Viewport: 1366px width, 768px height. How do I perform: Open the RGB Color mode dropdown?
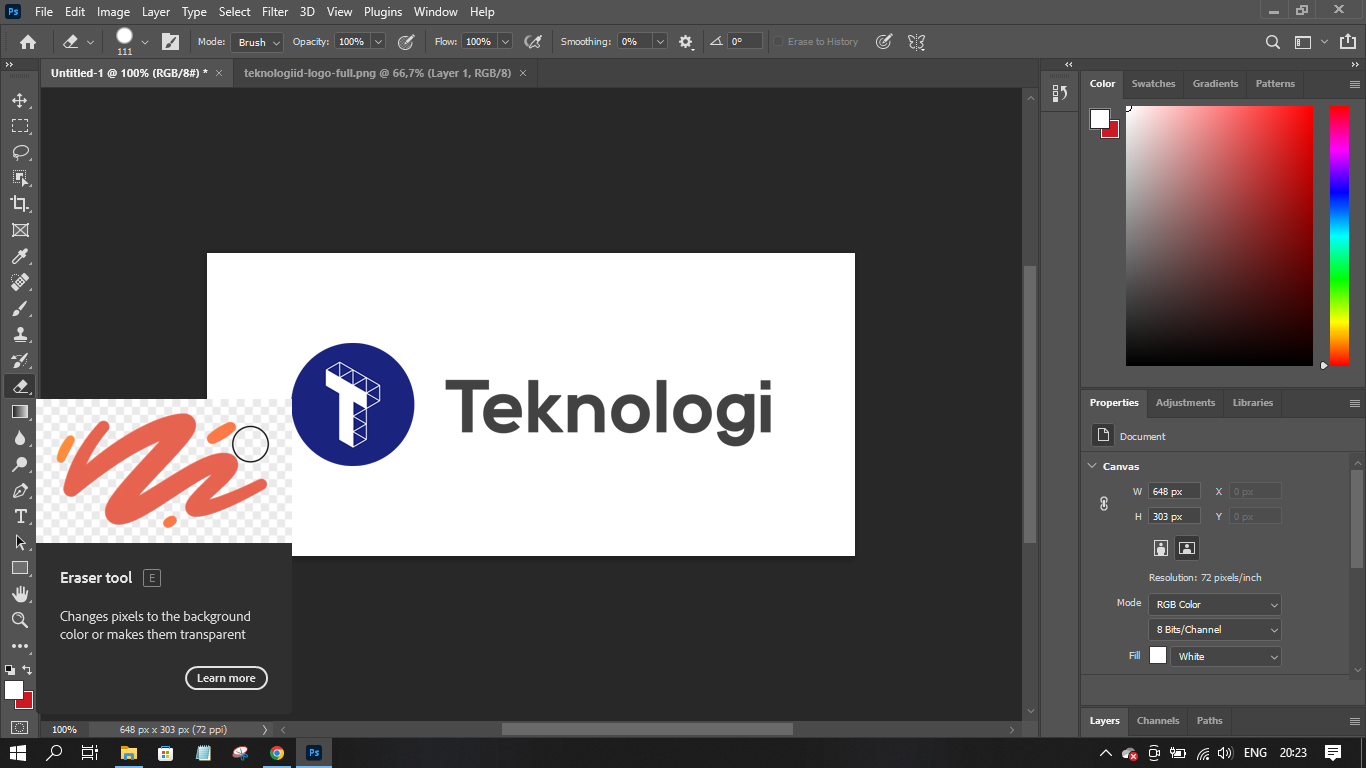point(1214,604)
